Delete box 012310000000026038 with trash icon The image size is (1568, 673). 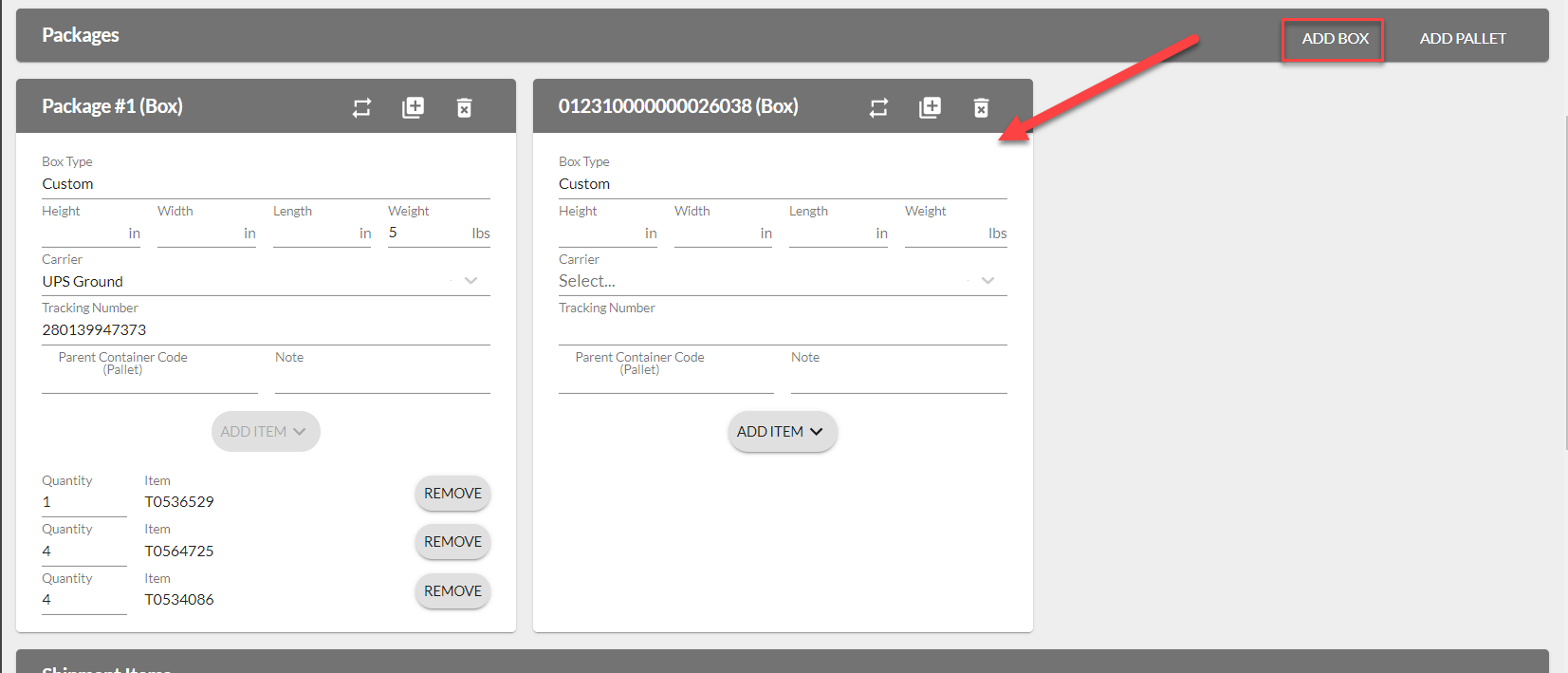click(x=981, y=107)
